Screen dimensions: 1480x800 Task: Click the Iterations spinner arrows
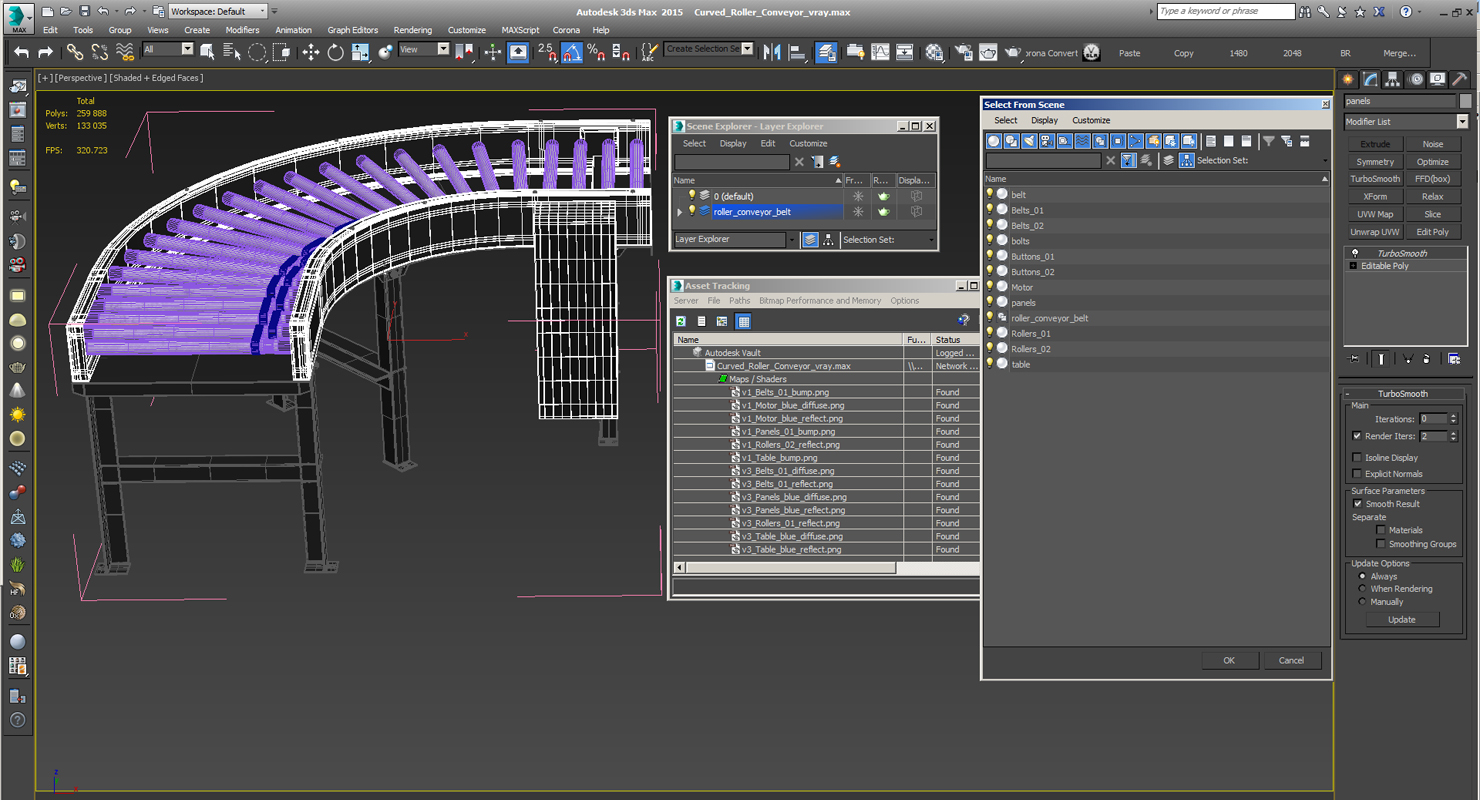click(x=1453, y=419)
